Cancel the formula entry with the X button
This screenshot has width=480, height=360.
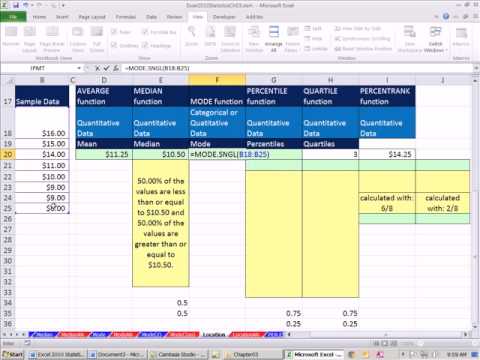pos(98,68)
